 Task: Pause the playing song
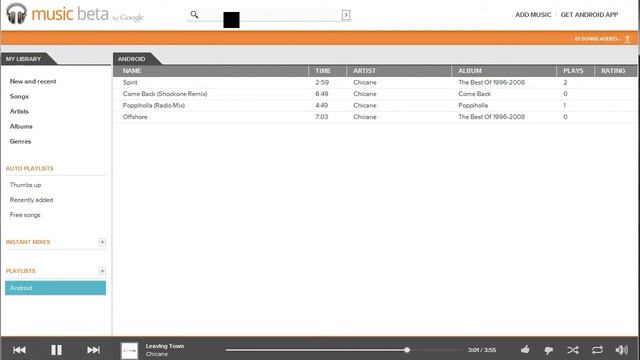tap(56, 350)
